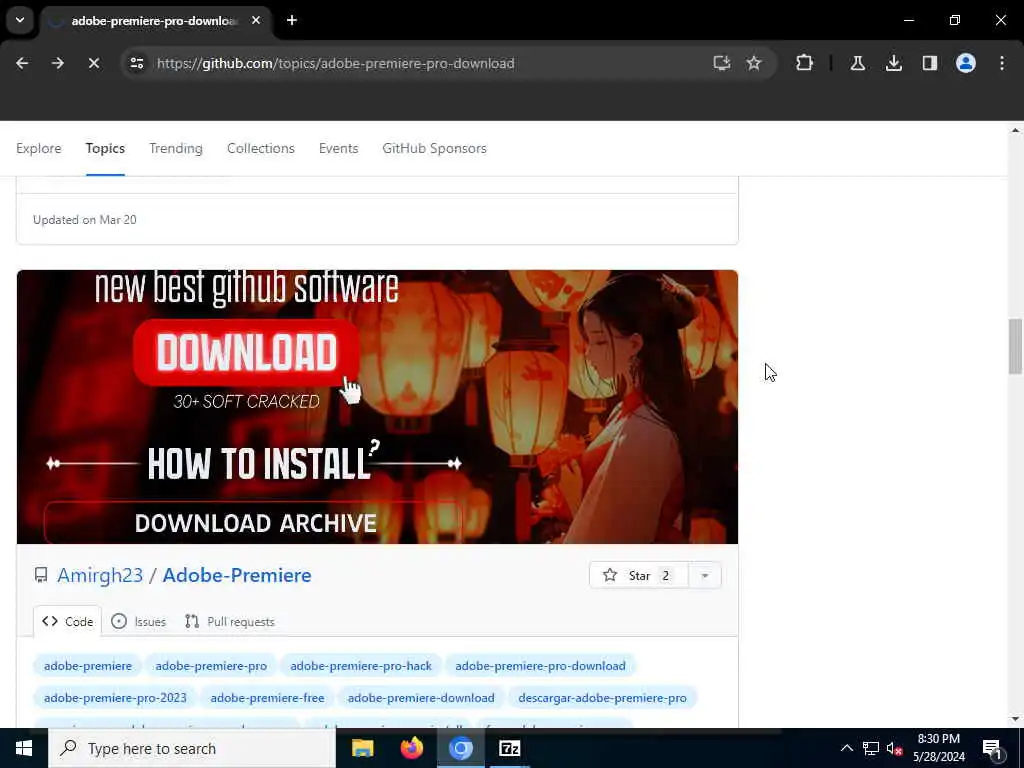Toggle the browser side panel
Image resolution: width=1024 pixels, height=768 pixels.
click(930, 63)
